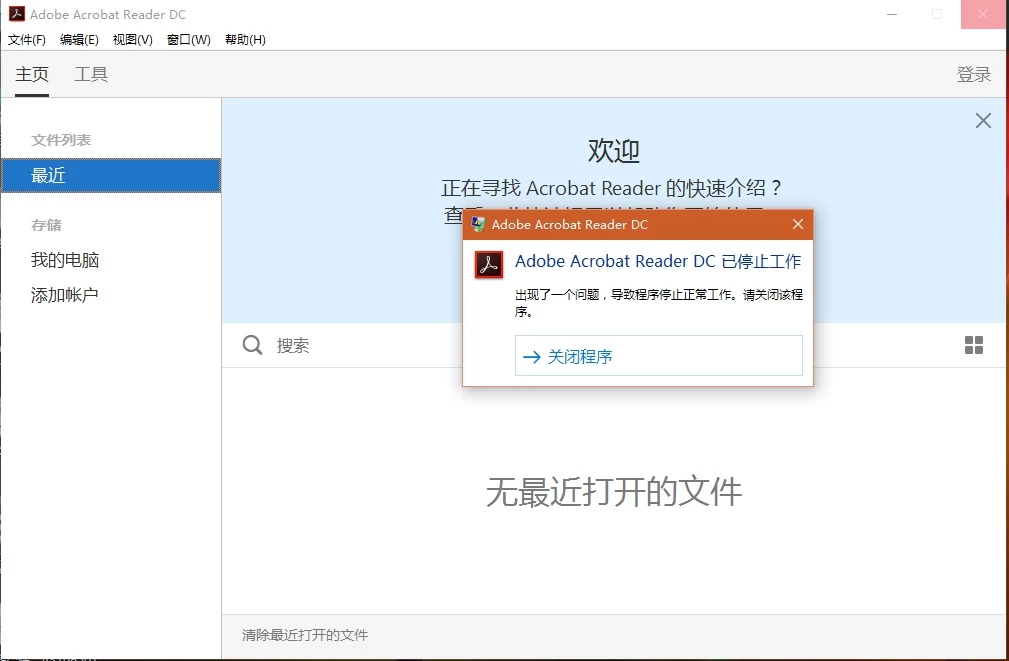
Task: Click the 存储 section heading
Action: coord(46,225)
